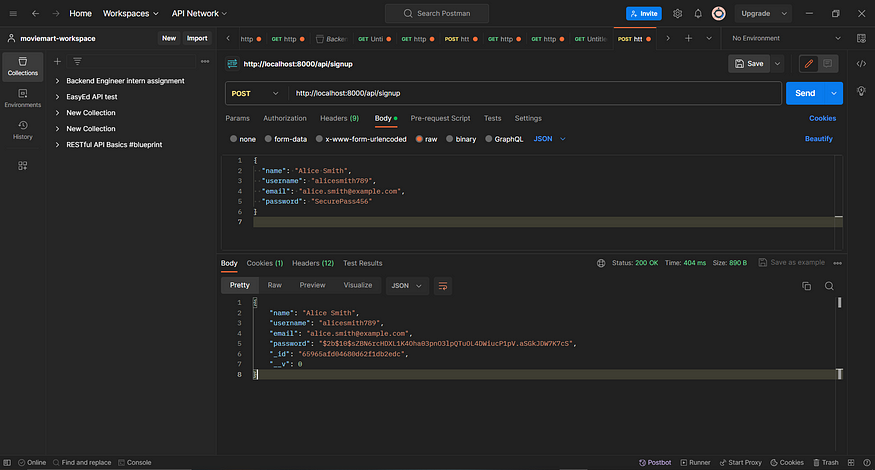Switch to request Headers (9) tab
The width and height of the screenshot is (875, 470).
[x=339, y=118]
